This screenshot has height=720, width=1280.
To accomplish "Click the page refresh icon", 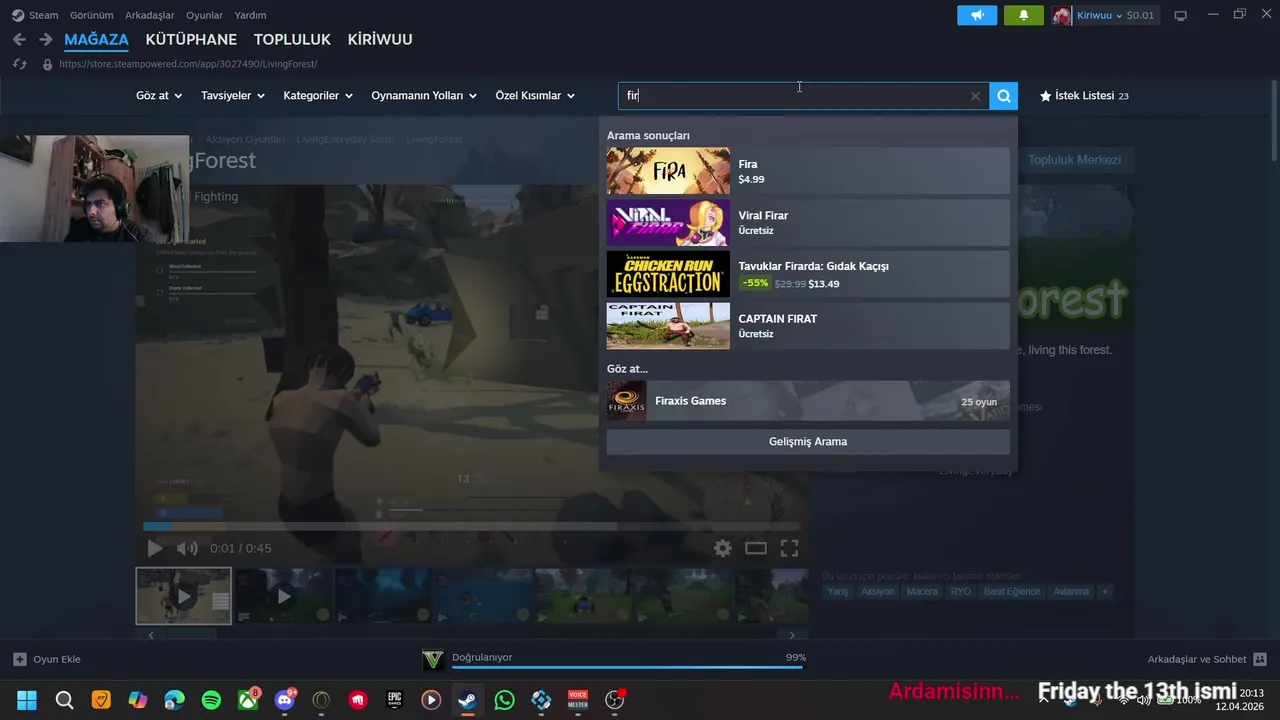I will pyautogui.click(x=19, y=64).
